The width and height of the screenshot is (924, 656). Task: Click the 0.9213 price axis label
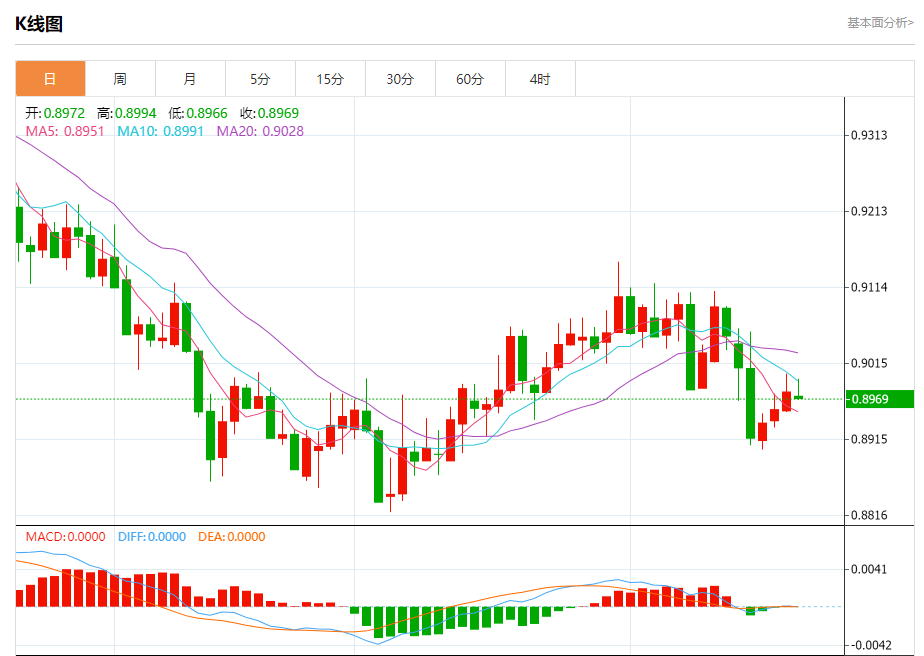tap(869, 212)
